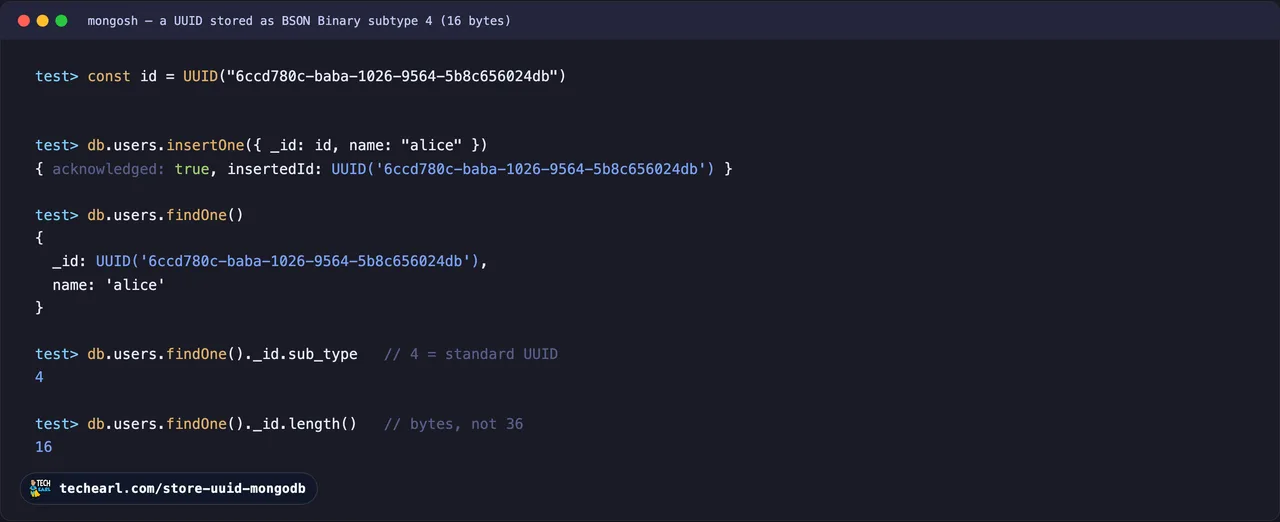Click the acknowledged: true output line
Image resolution: width=1280 pixels, height=522 pixels.
coord(384,169)
